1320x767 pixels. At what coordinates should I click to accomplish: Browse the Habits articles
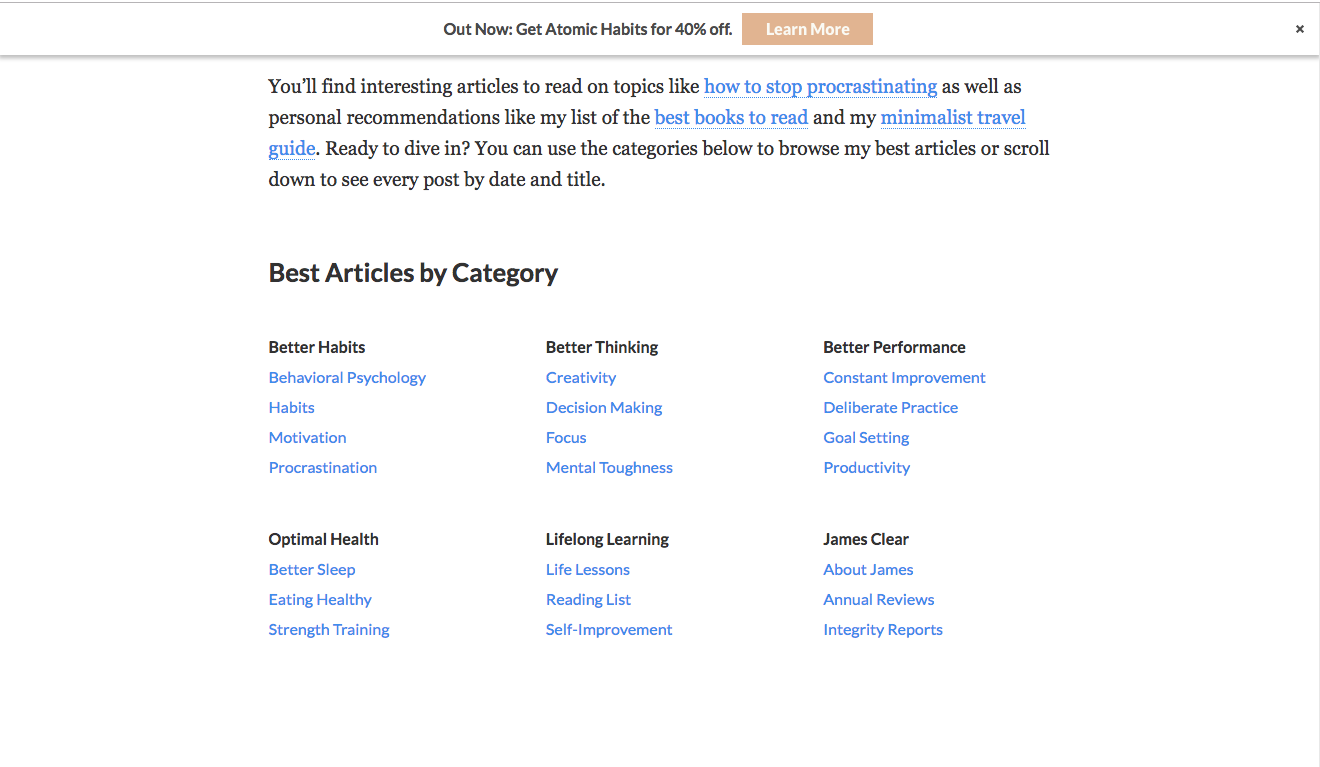pos(291,408)
